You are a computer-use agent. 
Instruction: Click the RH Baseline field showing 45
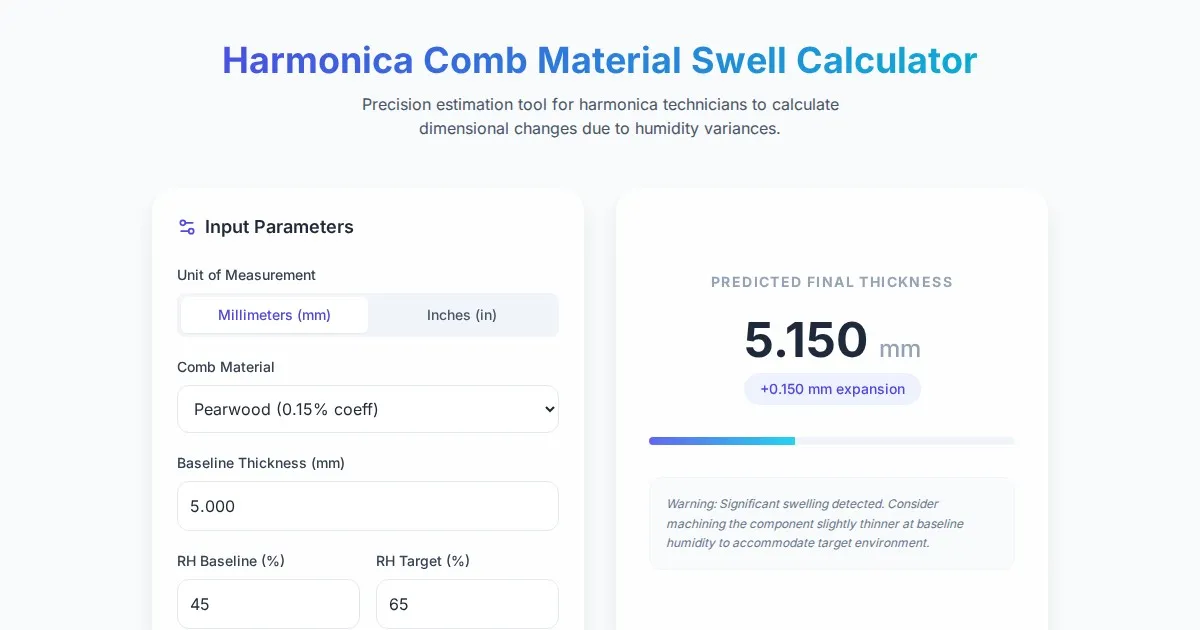pos(268,604)
